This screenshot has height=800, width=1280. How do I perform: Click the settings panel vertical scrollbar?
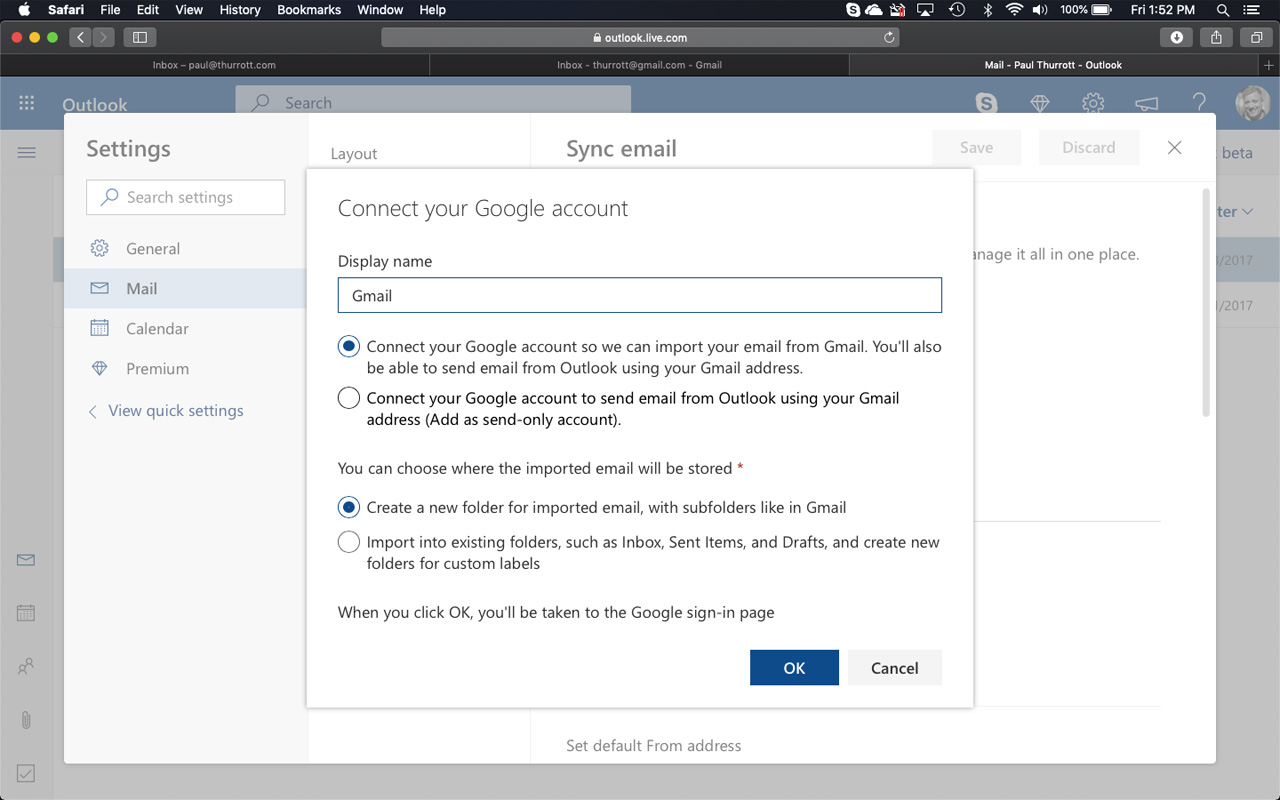pos(1206,300)
